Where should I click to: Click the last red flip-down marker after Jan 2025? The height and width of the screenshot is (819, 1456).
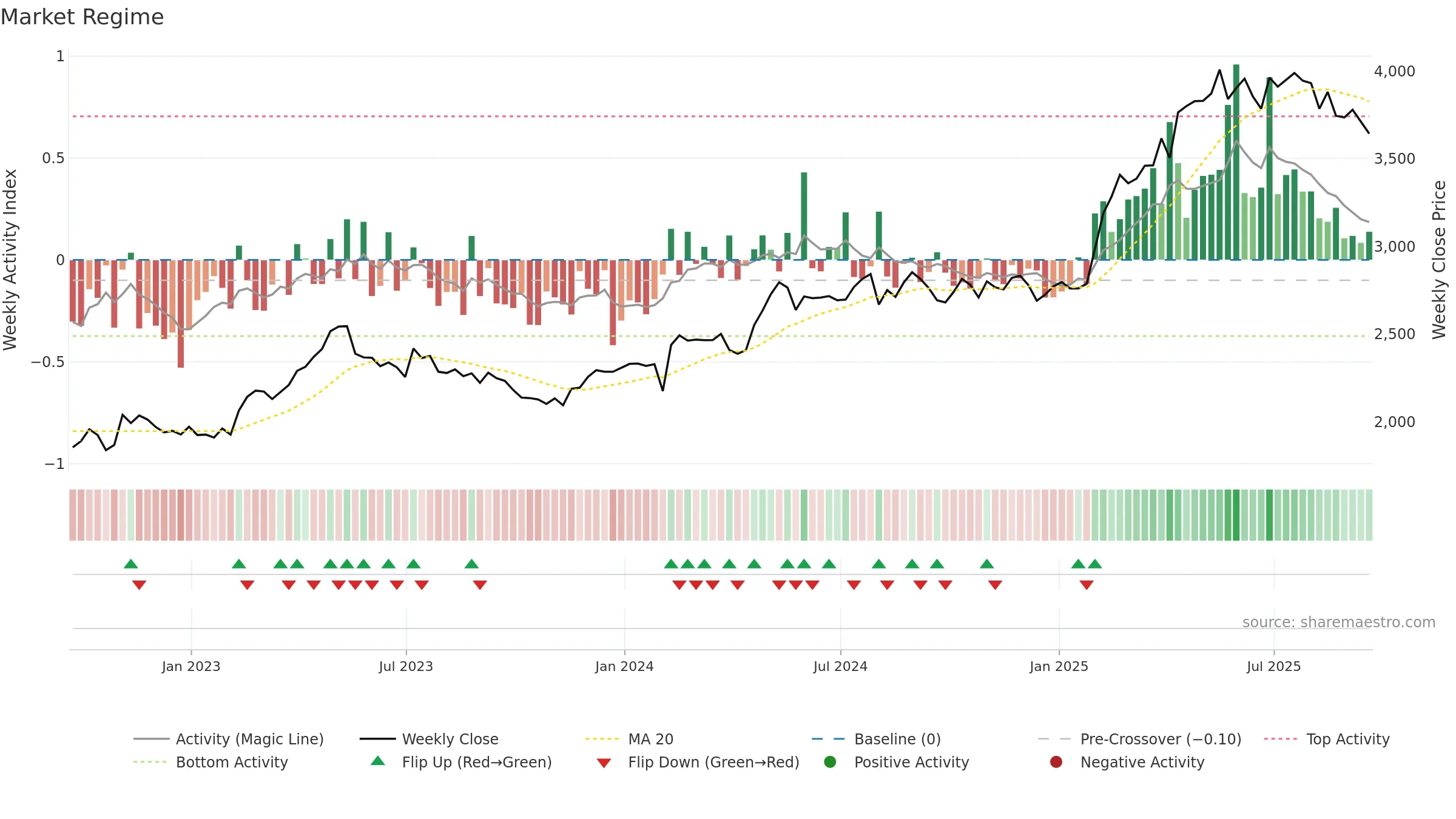click(1087, 585)
